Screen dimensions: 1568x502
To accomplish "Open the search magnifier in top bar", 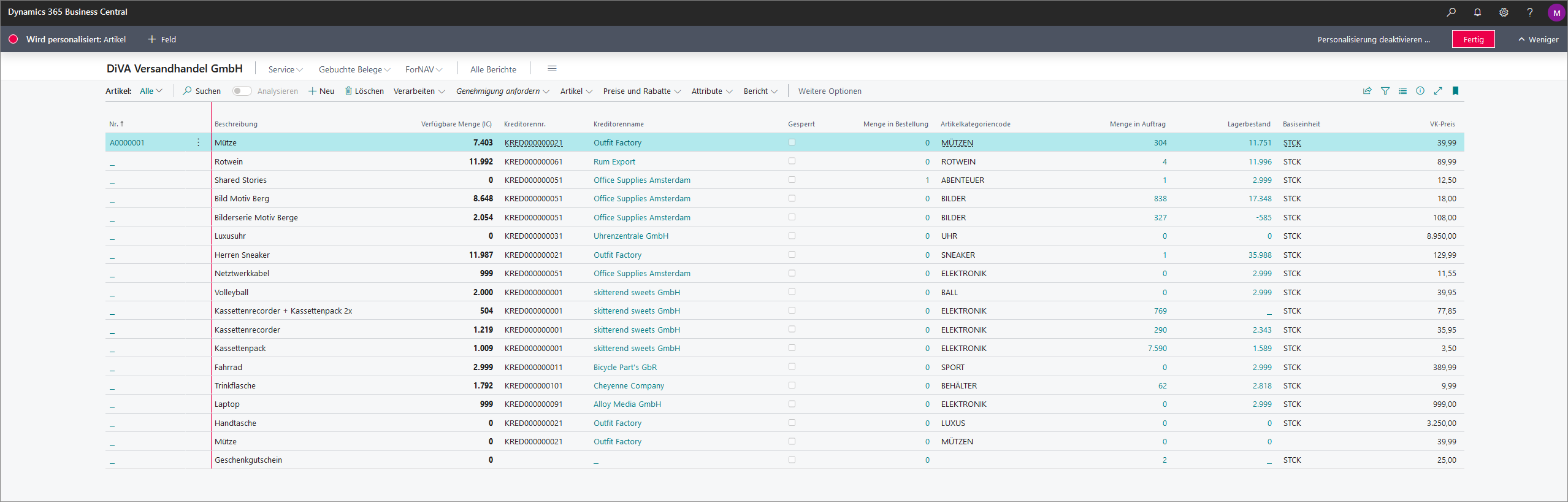I will (1451, 12).
